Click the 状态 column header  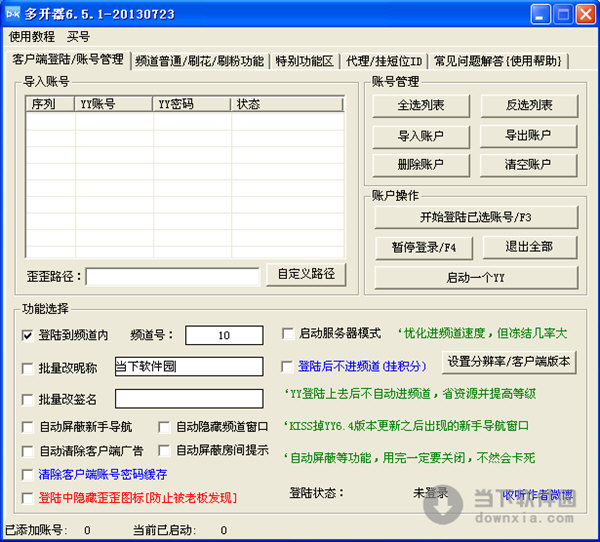287,104
